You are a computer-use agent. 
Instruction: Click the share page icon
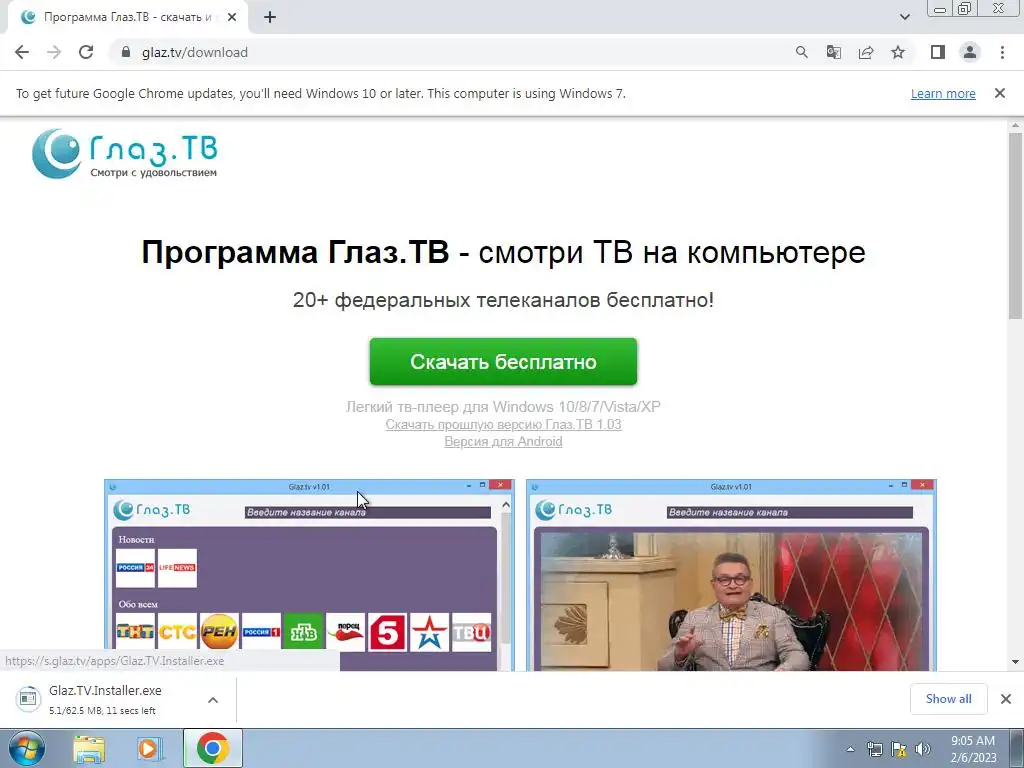click(x=866, y=52)
